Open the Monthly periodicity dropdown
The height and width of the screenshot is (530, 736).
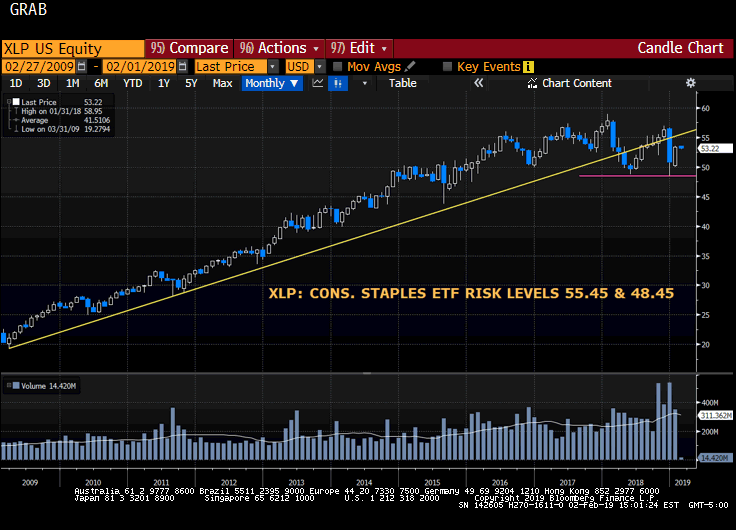point(272,83)
